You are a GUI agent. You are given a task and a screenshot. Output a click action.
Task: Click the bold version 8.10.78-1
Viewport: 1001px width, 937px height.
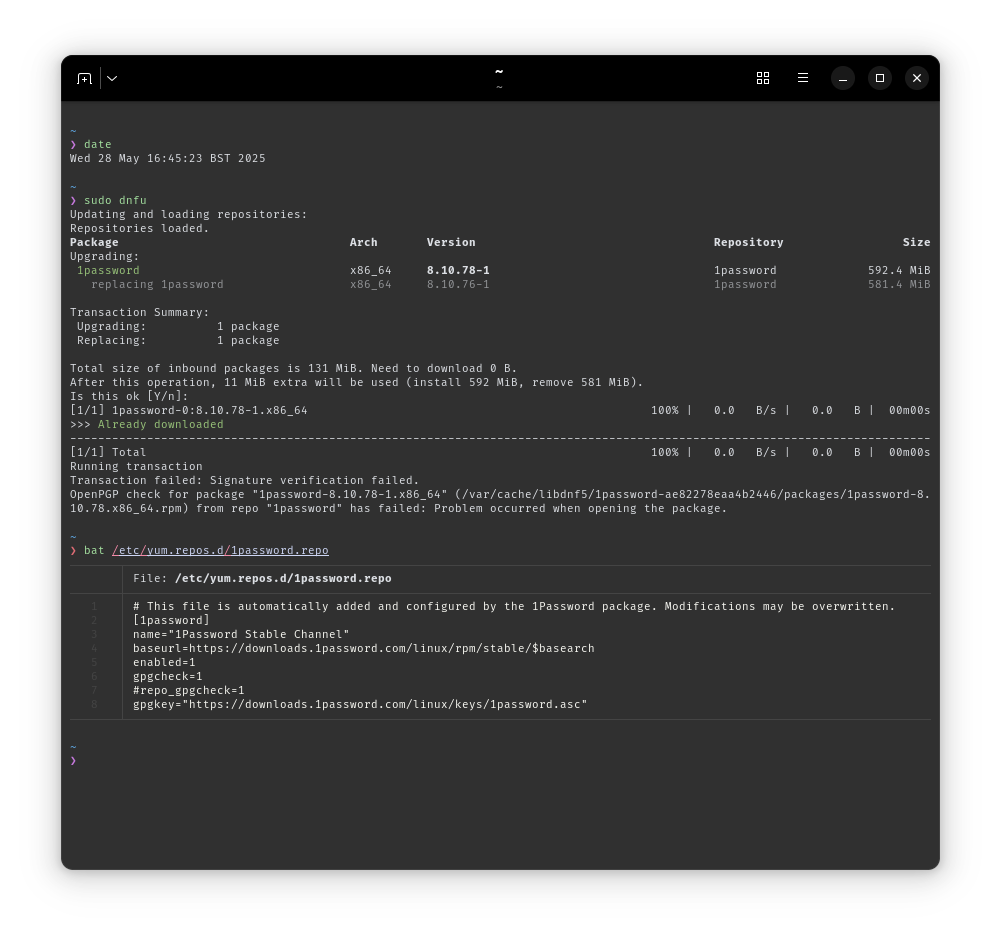458,270
